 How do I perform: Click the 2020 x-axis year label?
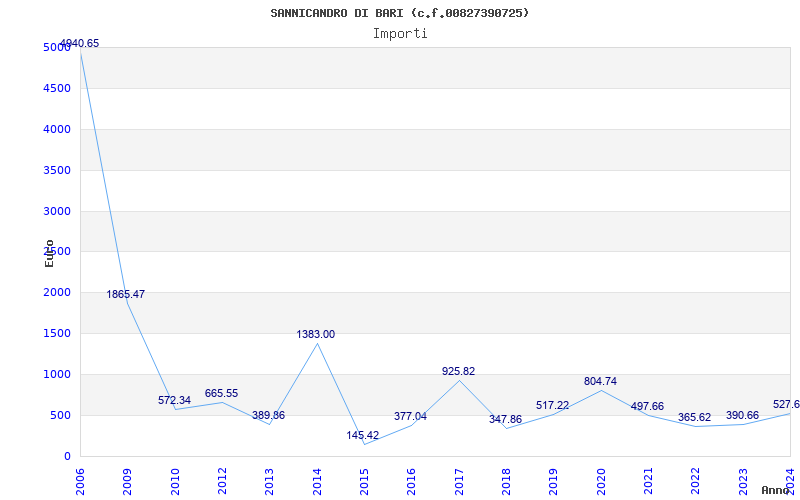tap(601, 482)
